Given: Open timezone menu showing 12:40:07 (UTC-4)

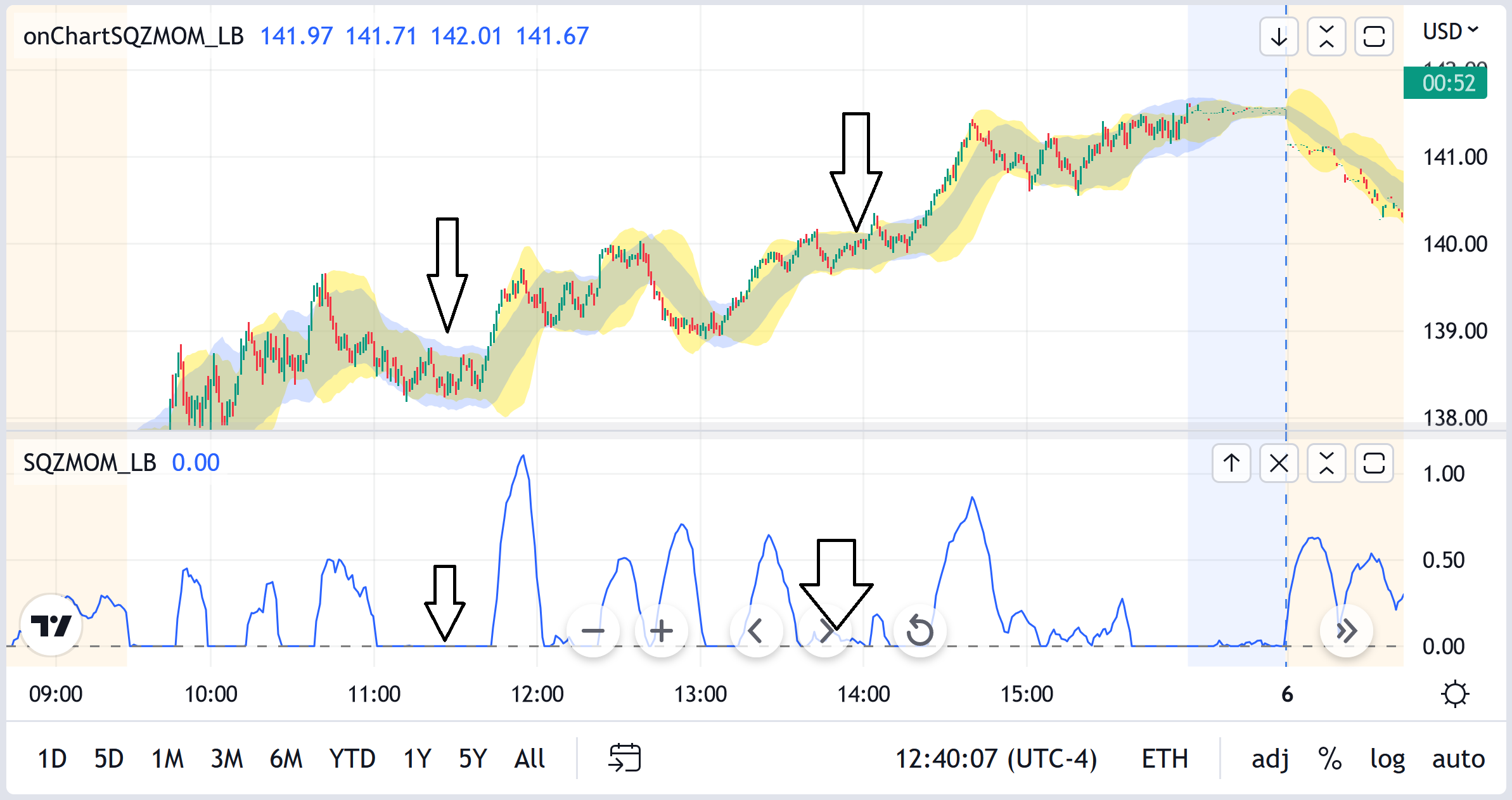Looking at the screenshot, I should point(996,758).
